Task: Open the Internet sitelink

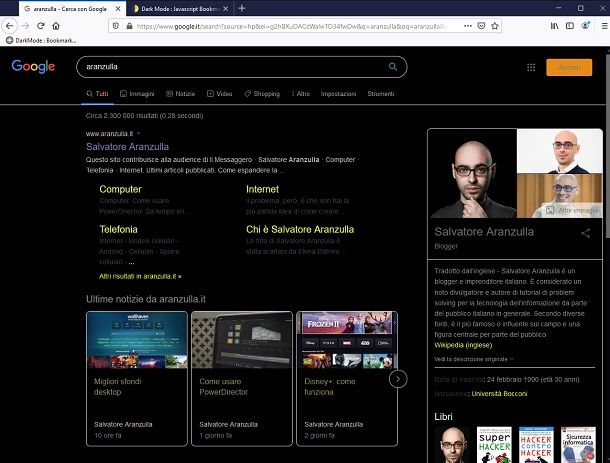Action: (262, 189)
